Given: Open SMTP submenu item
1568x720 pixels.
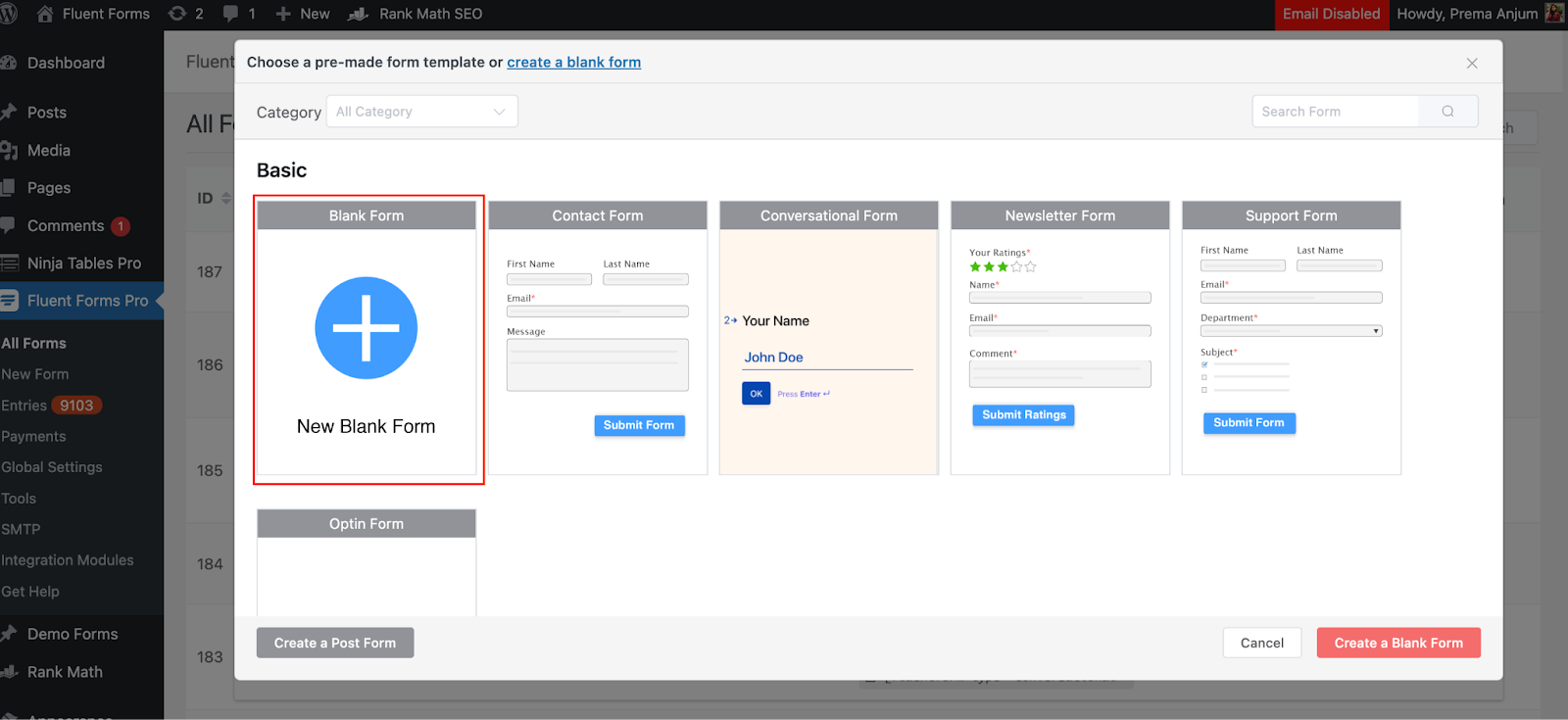Looking at the screenshot, I should tap(21, 529).
